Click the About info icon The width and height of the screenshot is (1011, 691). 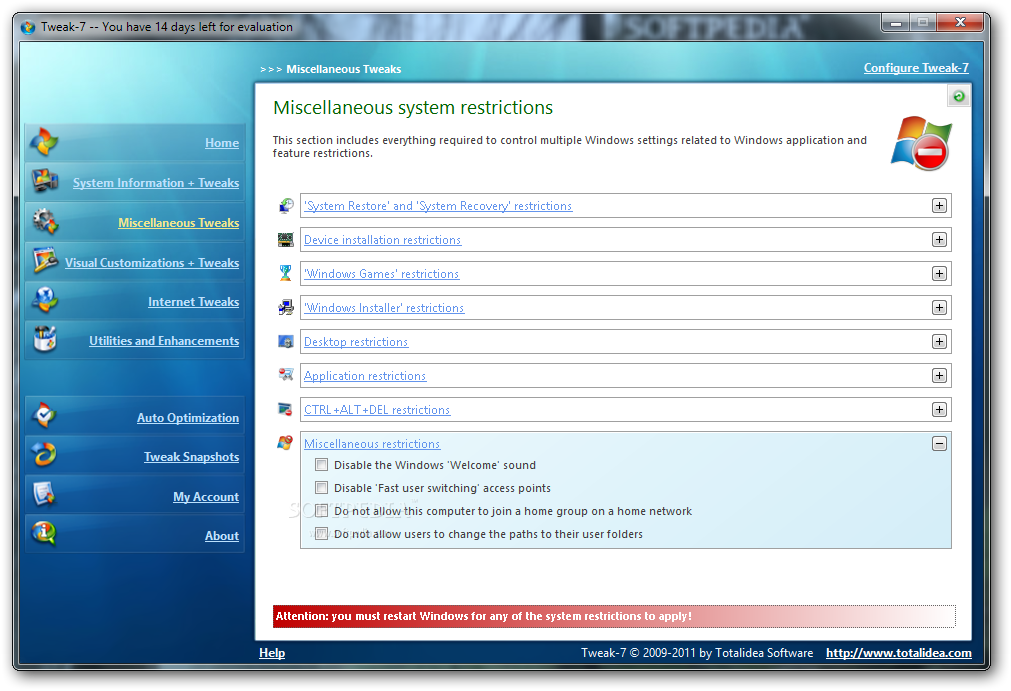44,533
